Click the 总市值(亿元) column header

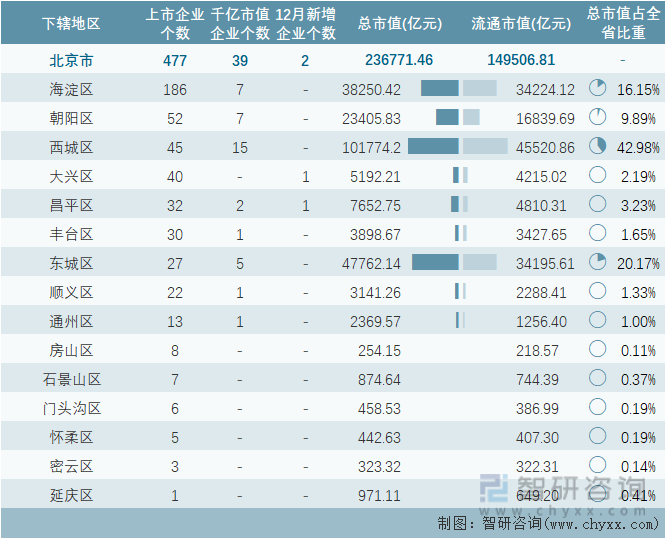(400, 23)
